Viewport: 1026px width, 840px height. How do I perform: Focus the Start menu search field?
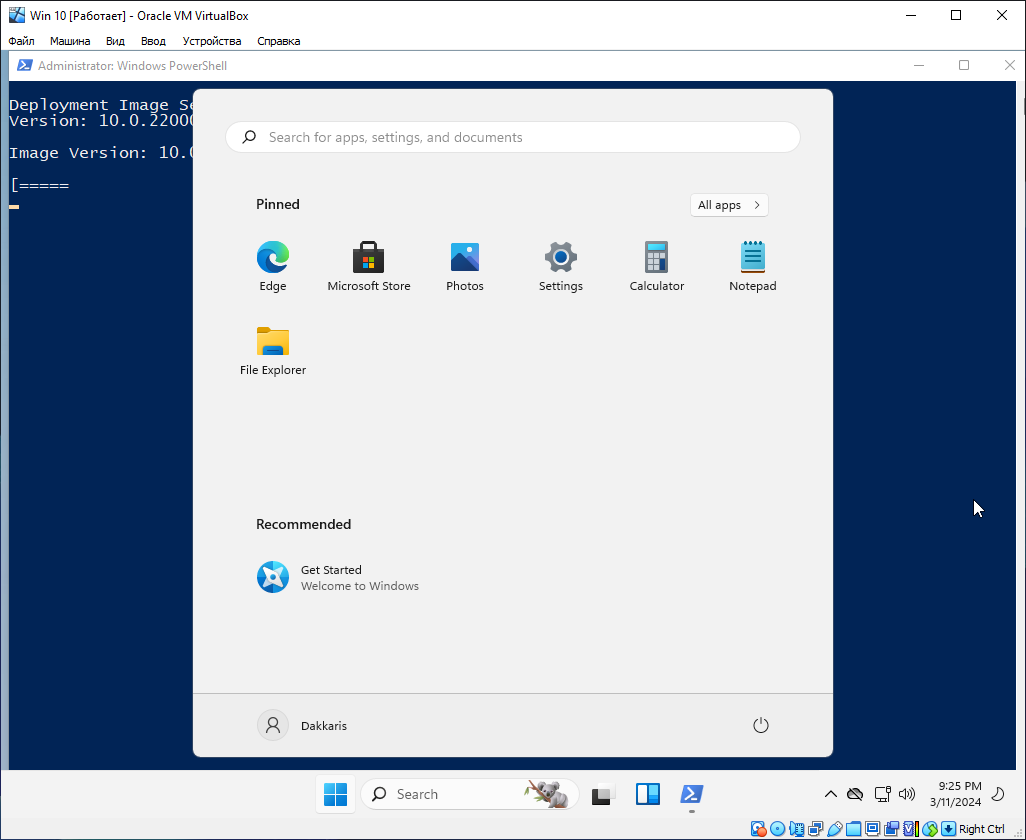tap(512, 137)
